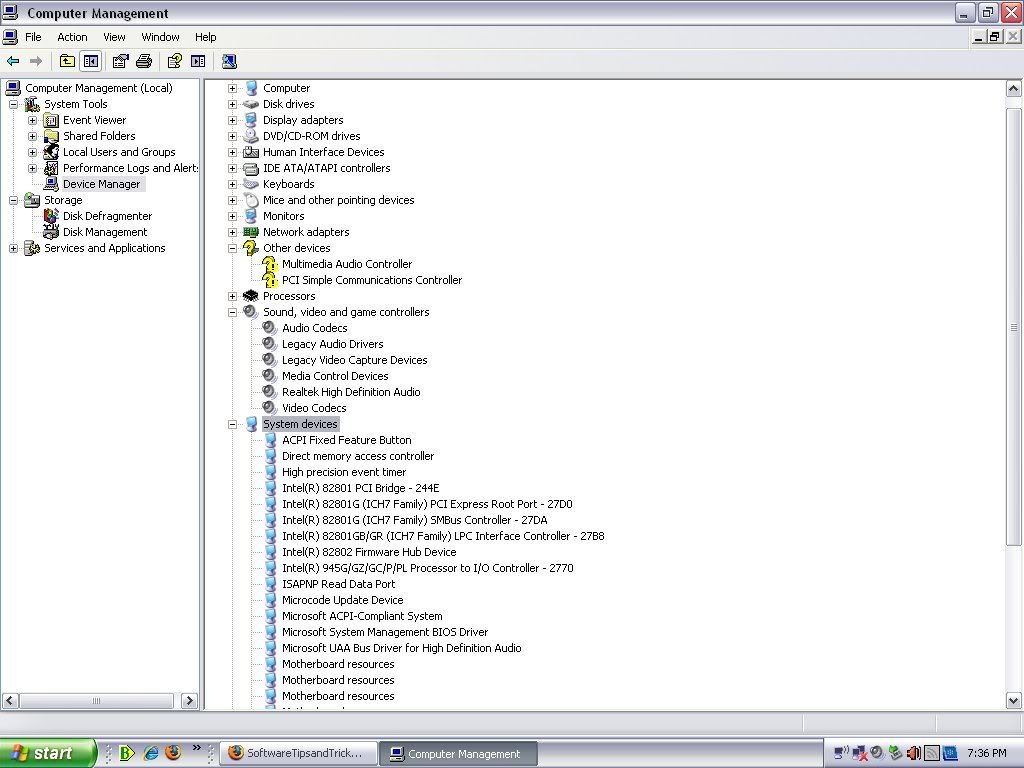Click the Computer Management (Local) root icon
This screenshot has height=768, width=1024.
click(12, 88)
